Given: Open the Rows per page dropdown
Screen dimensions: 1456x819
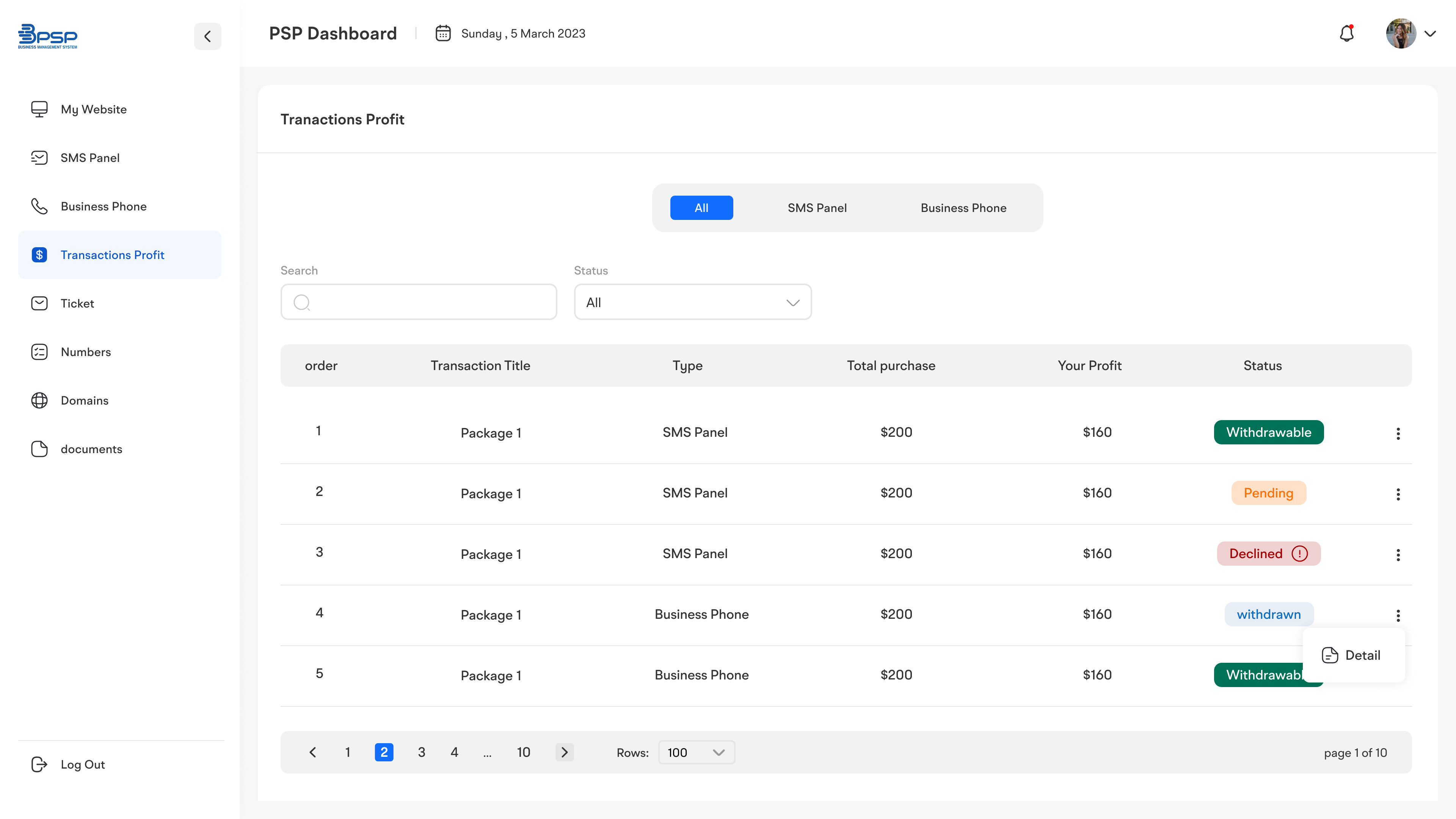Looking at the screenshot, I should click(696, 752).
